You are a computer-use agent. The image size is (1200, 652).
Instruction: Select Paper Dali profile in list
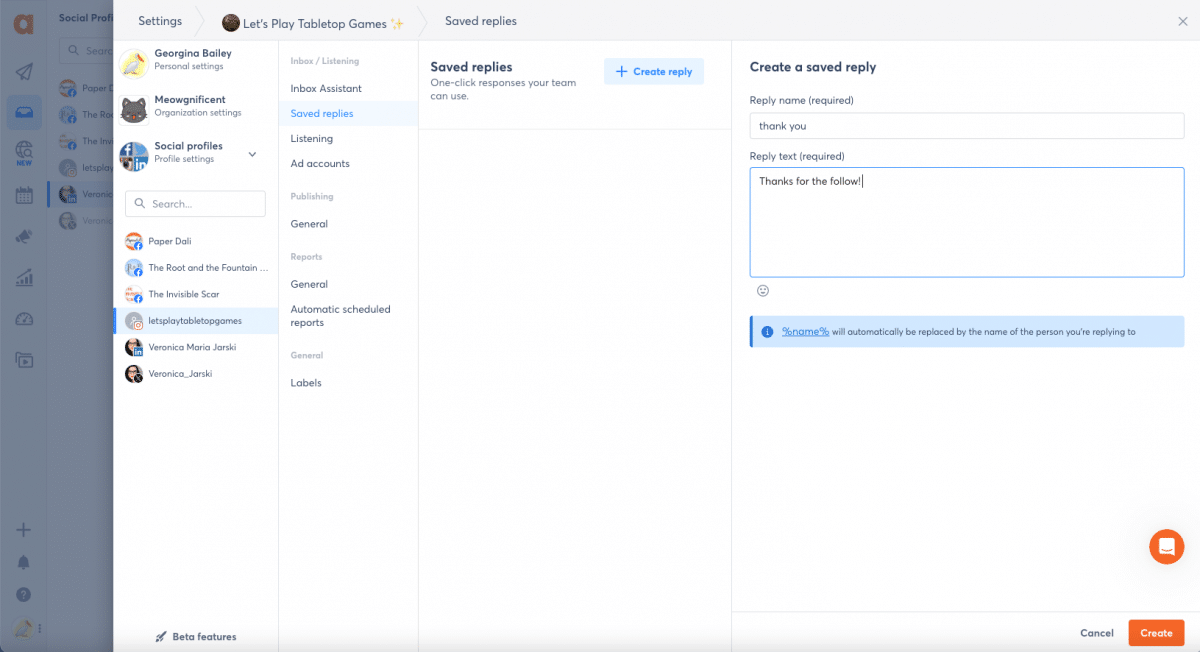point(169,242)
